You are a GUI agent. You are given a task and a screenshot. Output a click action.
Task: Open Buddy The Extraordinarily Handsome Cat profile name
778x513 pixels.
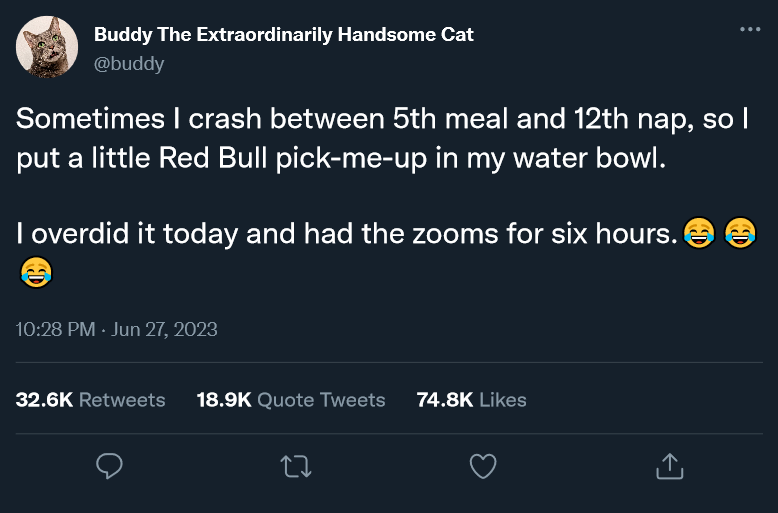283,34
